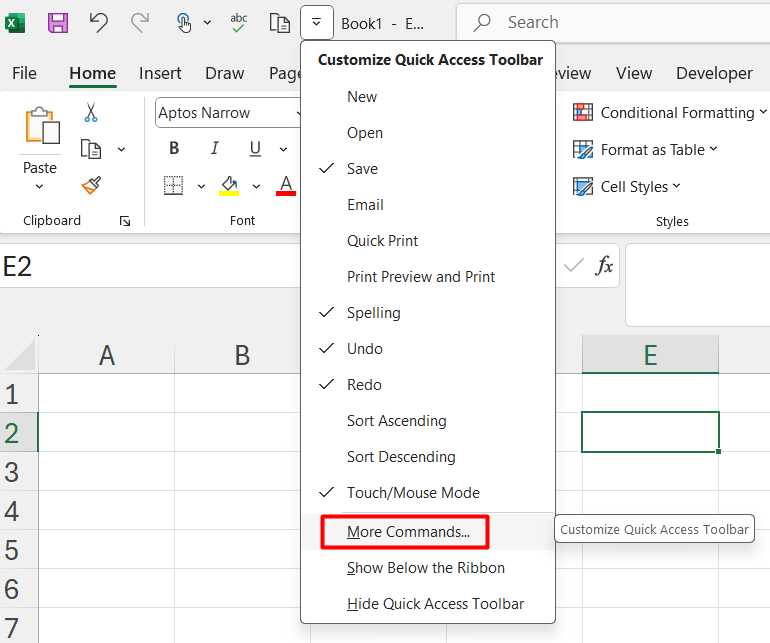
Task: Uncheck Save in the Customize menu
Action: [x=362, y=169]
